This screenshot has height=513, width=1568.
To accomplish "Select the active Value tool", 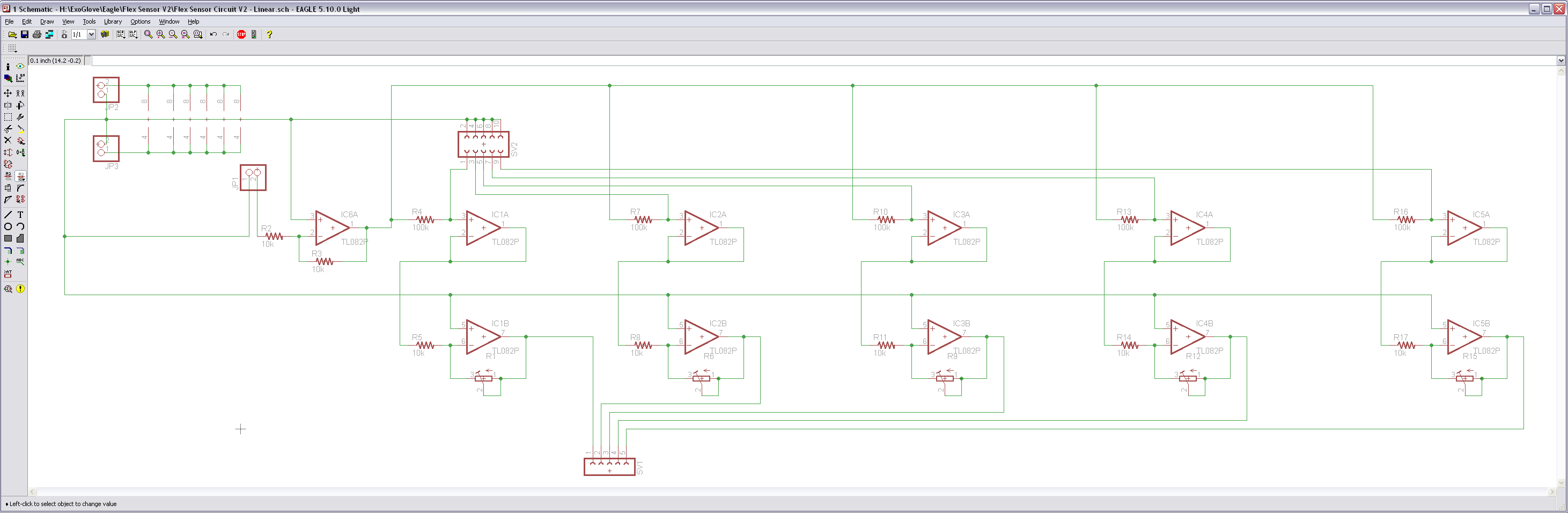I will point(21,177).
